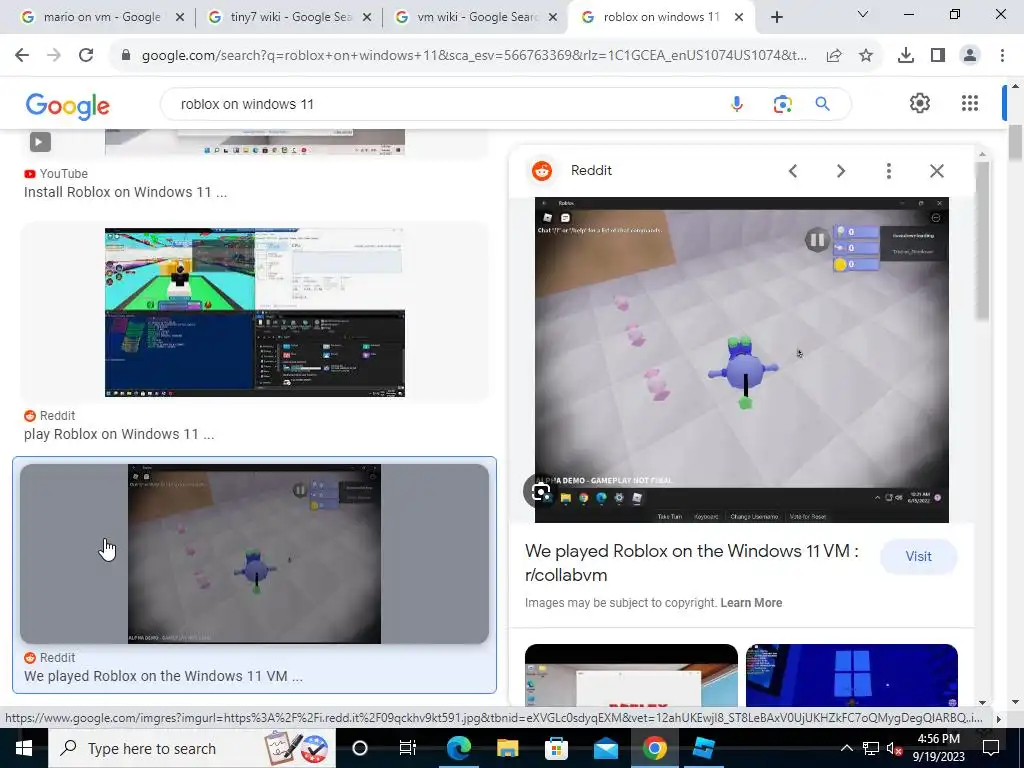Open the Windows Start menu
The height and width of the screenshot is (768, 1024).
point(24,748)
